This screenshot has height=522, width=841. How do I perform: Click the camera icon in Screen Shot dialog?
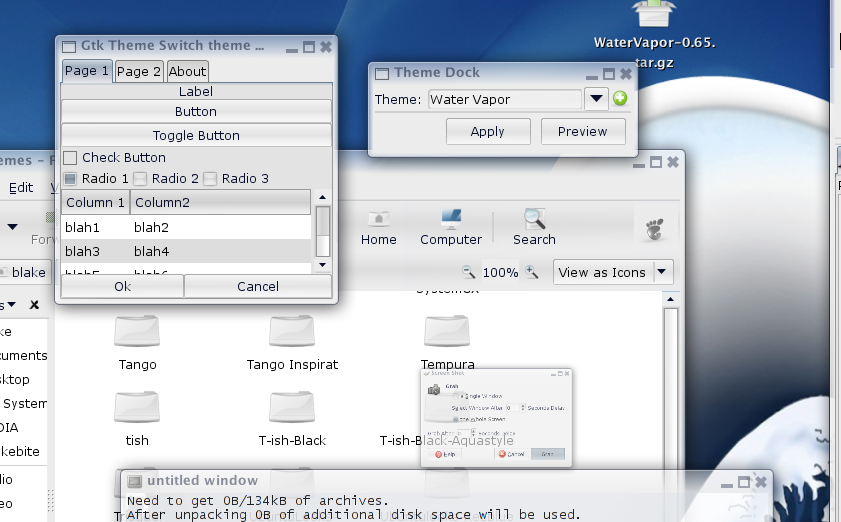tap(434, 390)
